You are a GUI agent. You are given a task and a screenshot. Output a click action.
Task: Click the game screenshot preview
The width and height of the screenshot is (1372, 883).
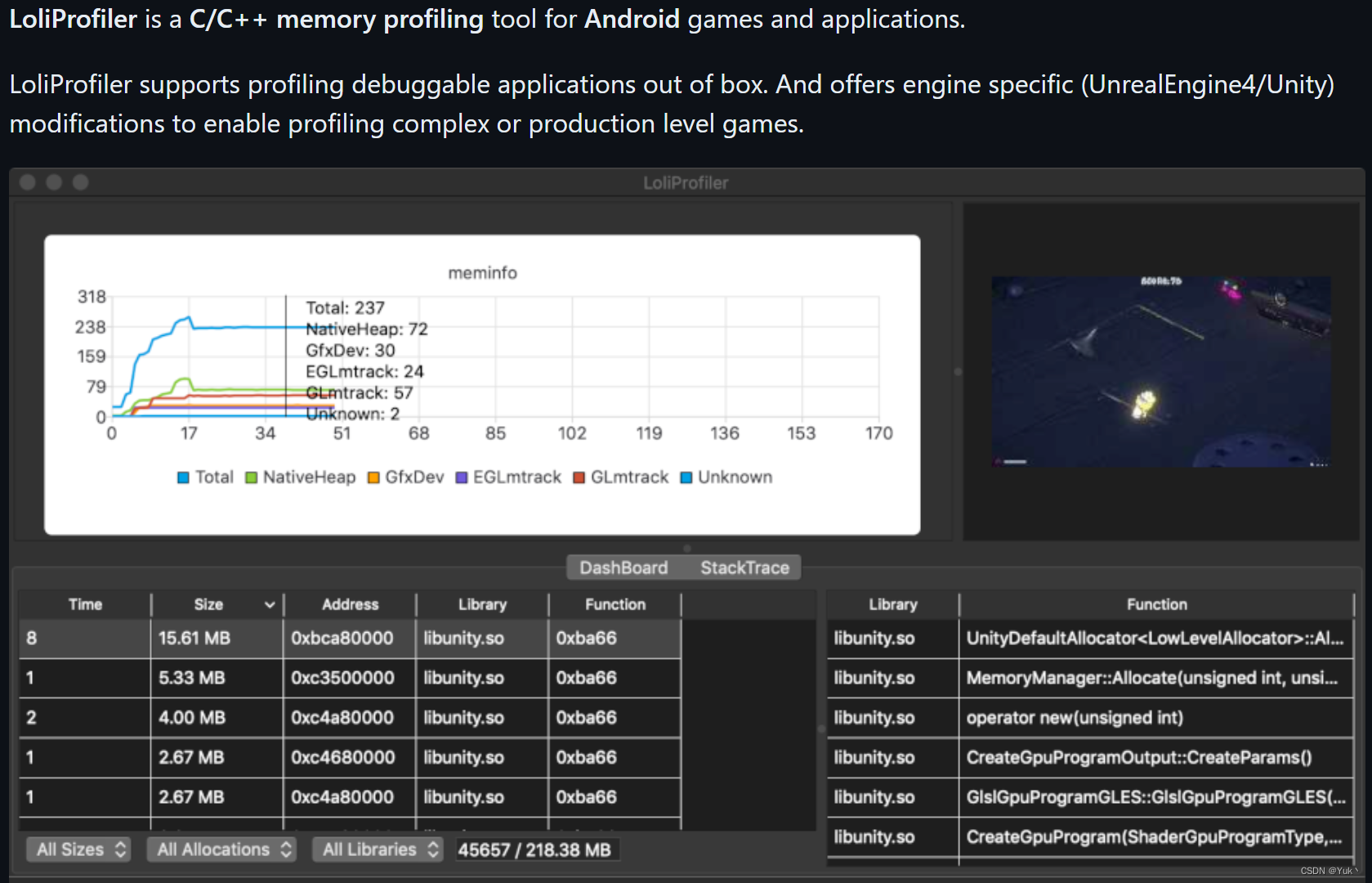1160,372
